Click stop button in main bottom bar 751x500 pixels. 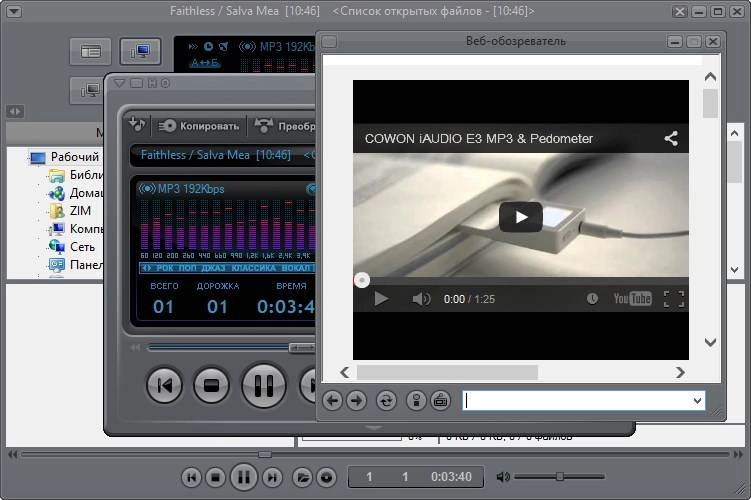[216, 477]
